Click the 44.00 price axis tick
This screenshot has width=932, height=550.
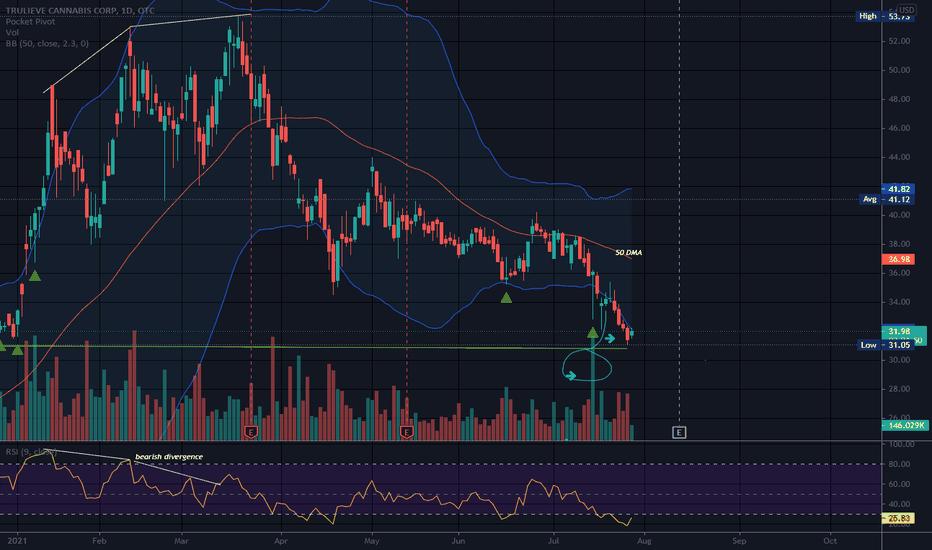coord(899,157)
